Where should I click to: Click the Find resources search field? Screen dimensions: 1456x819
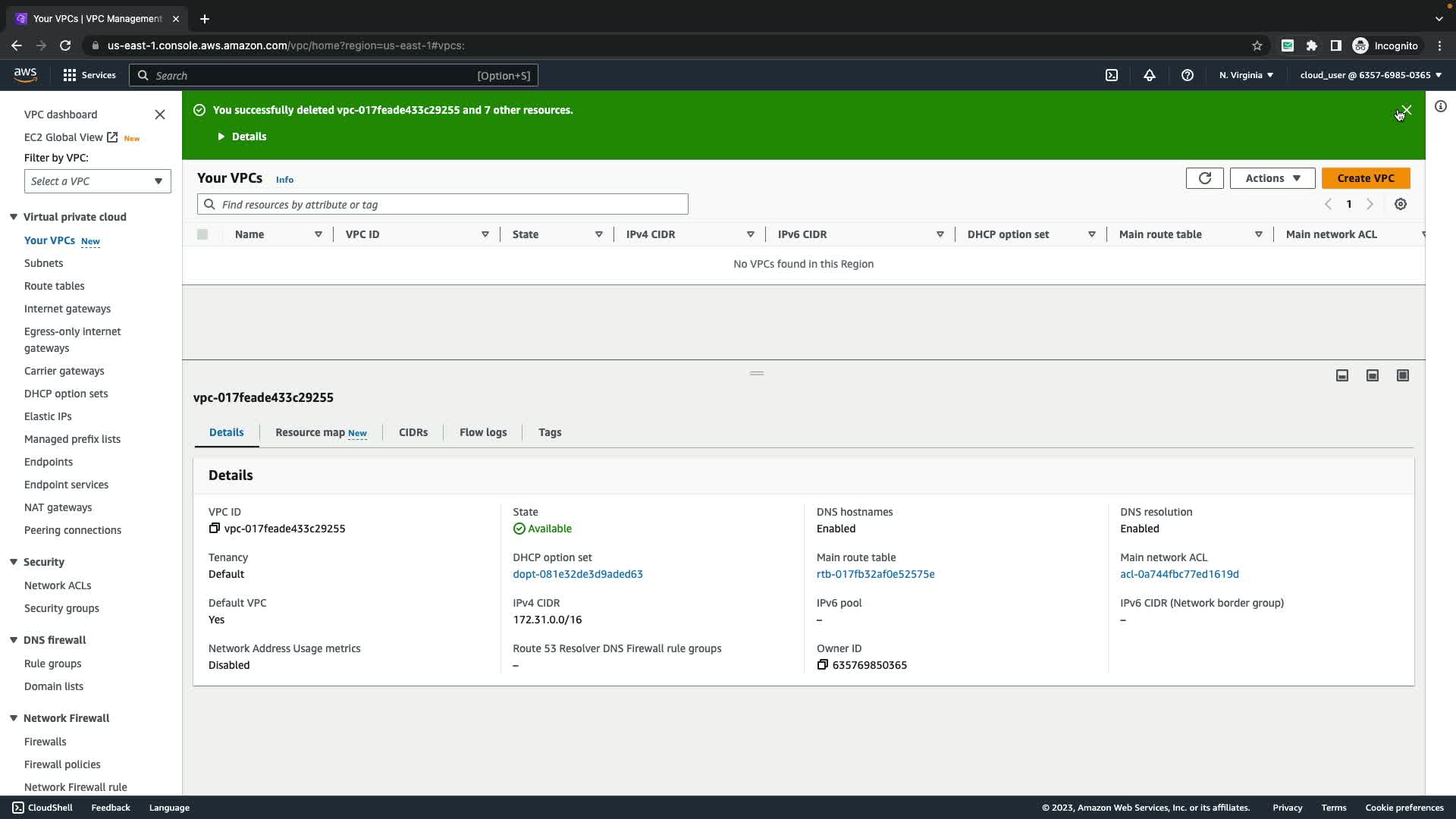point(443,205)
